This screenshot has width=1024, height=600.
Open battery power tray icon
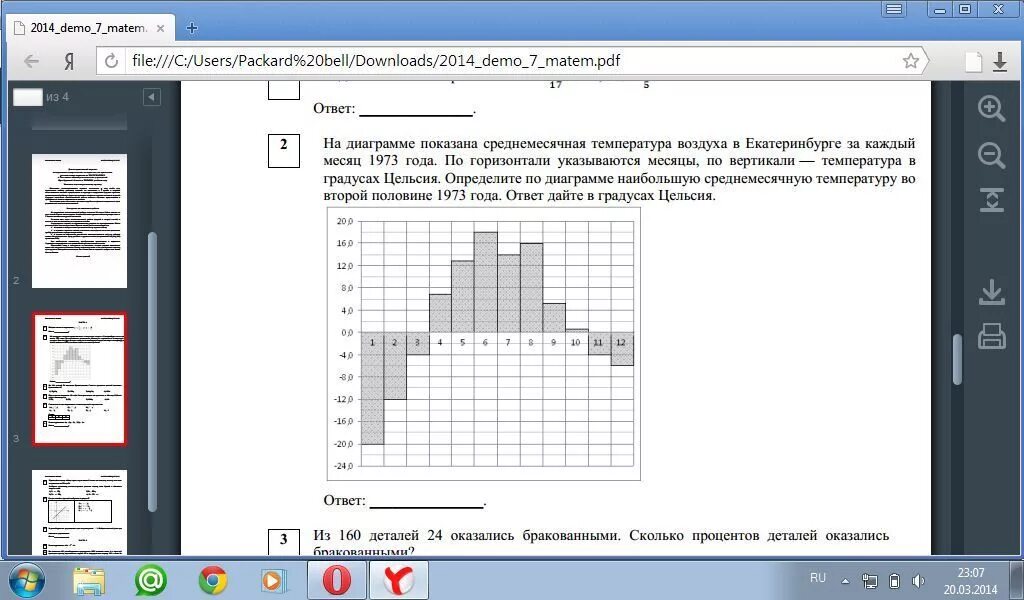(895, 580)
